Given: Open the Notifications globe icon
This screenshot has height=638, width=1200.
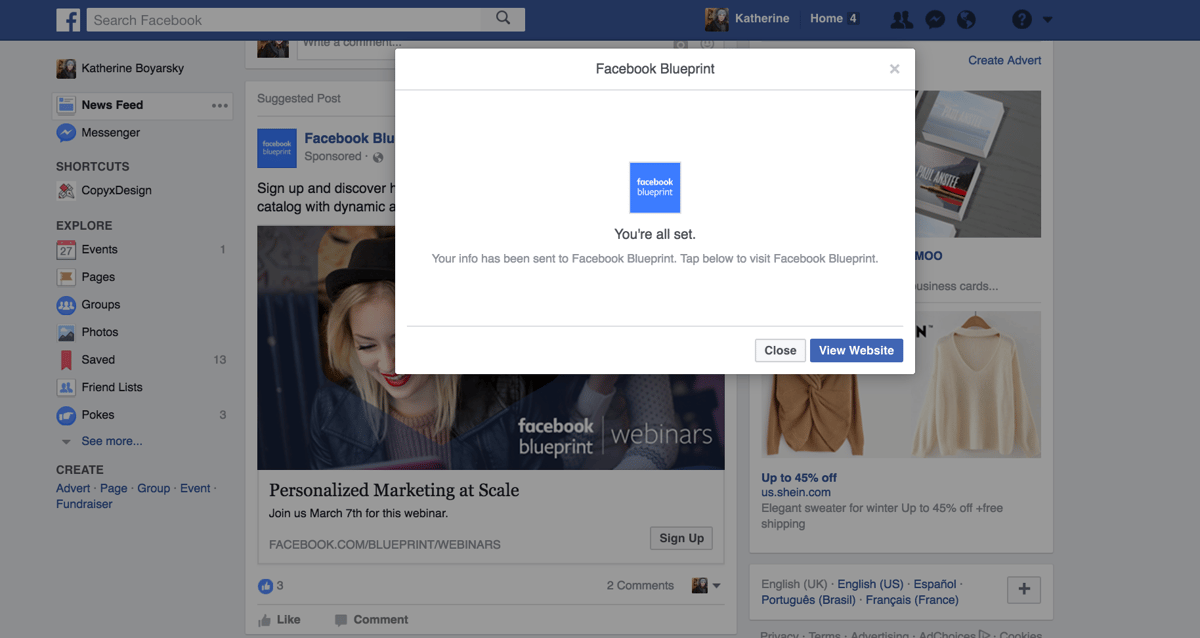Looking at the screenshot, I should (x=966, y=19).
